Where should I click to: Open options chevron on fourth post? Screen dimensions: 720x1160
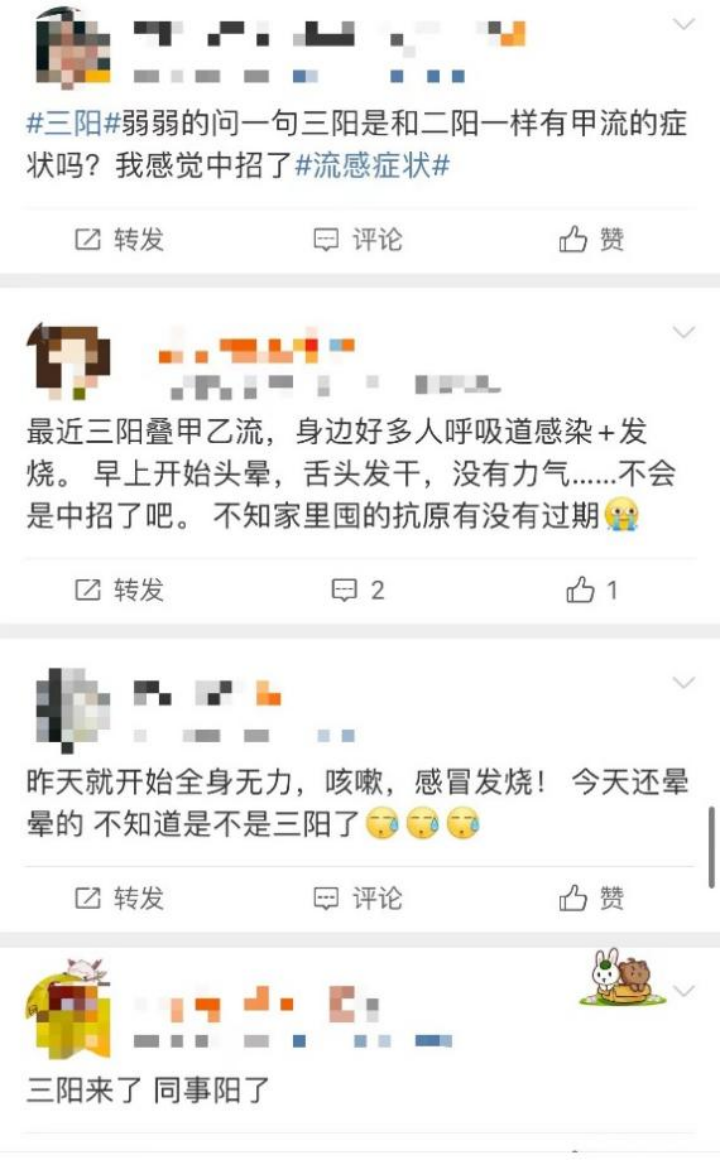click(x=684, y=991)
